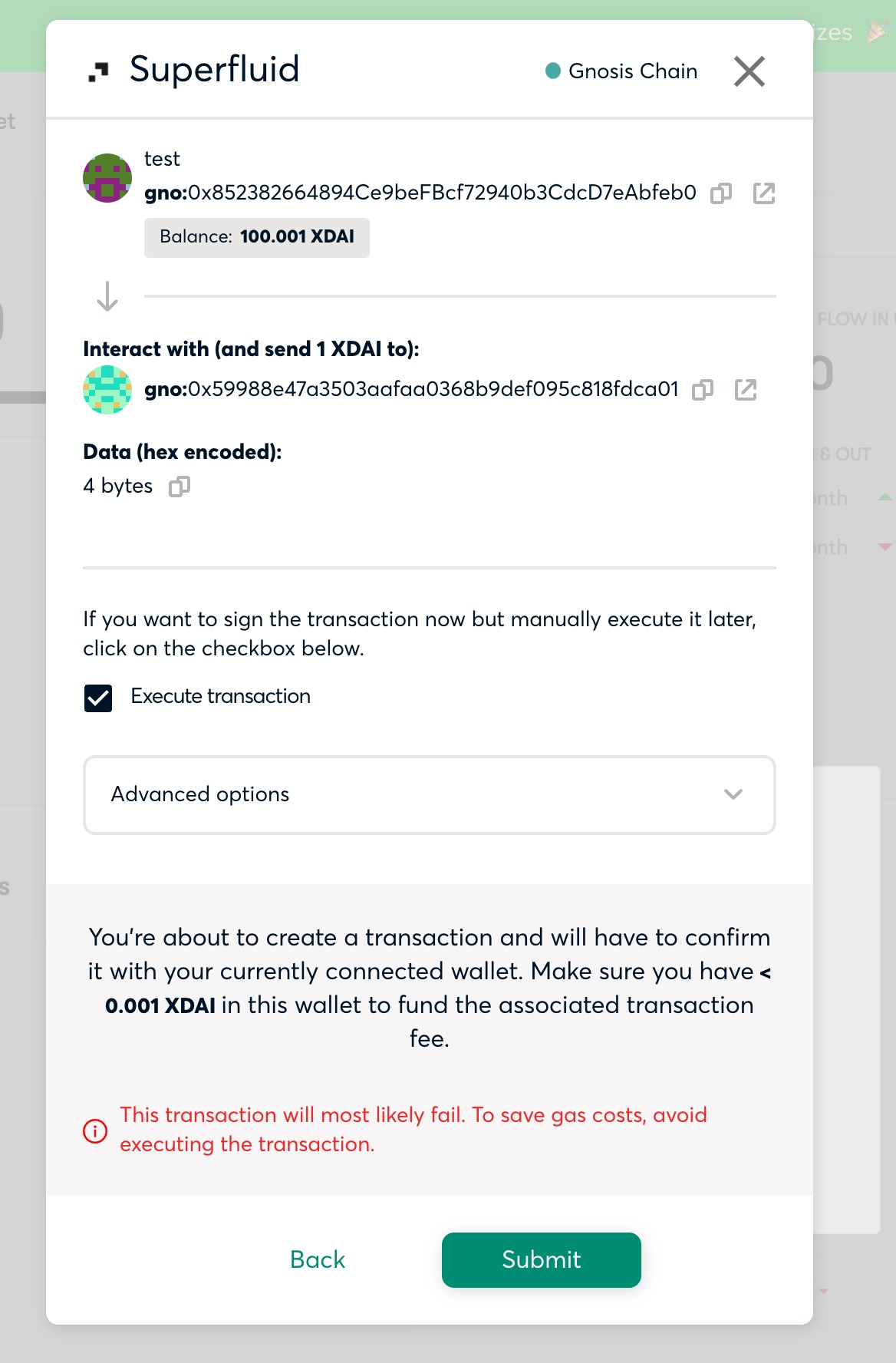Viewport: 896px width, 1363px height.
Task: Click the Gnosis Chain network label
Action: (633, 71)
